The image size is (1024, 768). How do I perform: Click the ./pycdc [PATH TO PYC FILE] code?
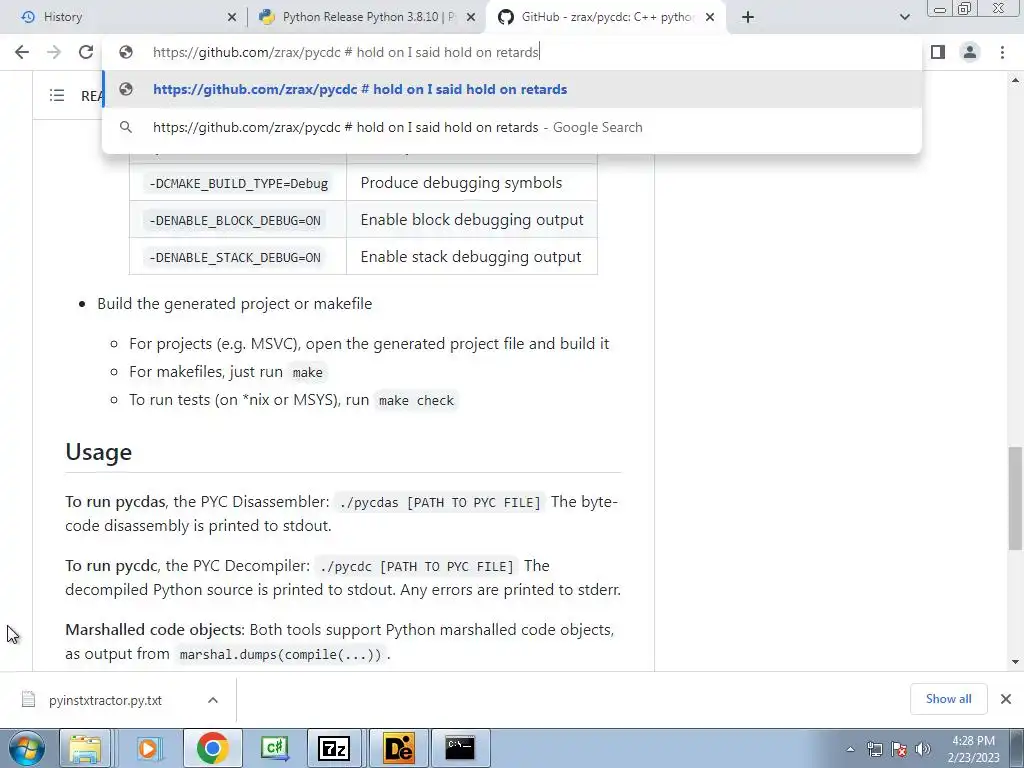coord(417,566)
